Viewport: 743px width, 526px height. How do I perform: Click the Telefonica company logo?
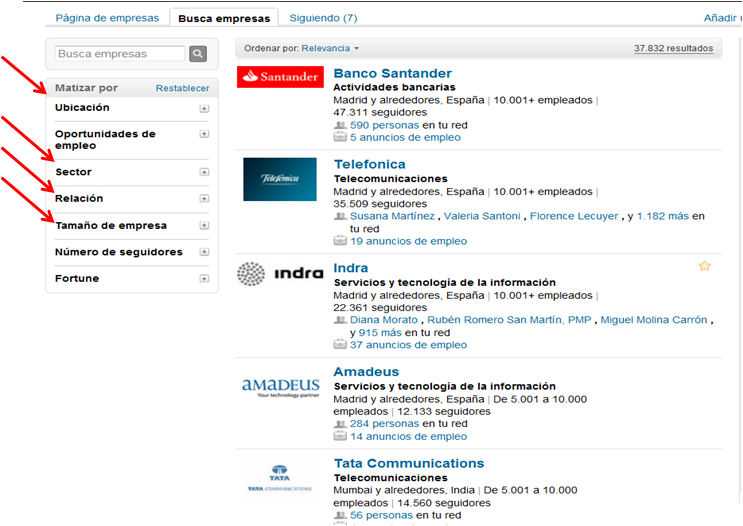point(280,179)
